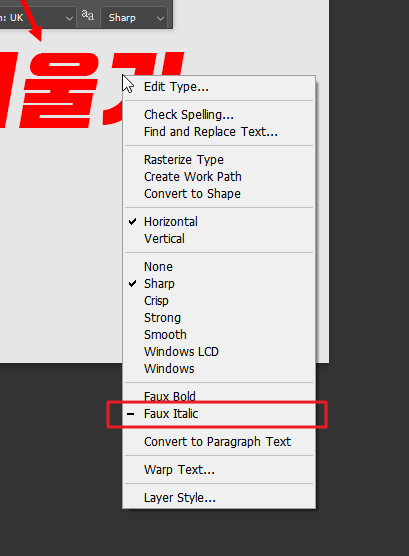Viewport: 409px width, 556px height.
Task: Click Convert to Paragraph Text
Action: tap(219, 442)
